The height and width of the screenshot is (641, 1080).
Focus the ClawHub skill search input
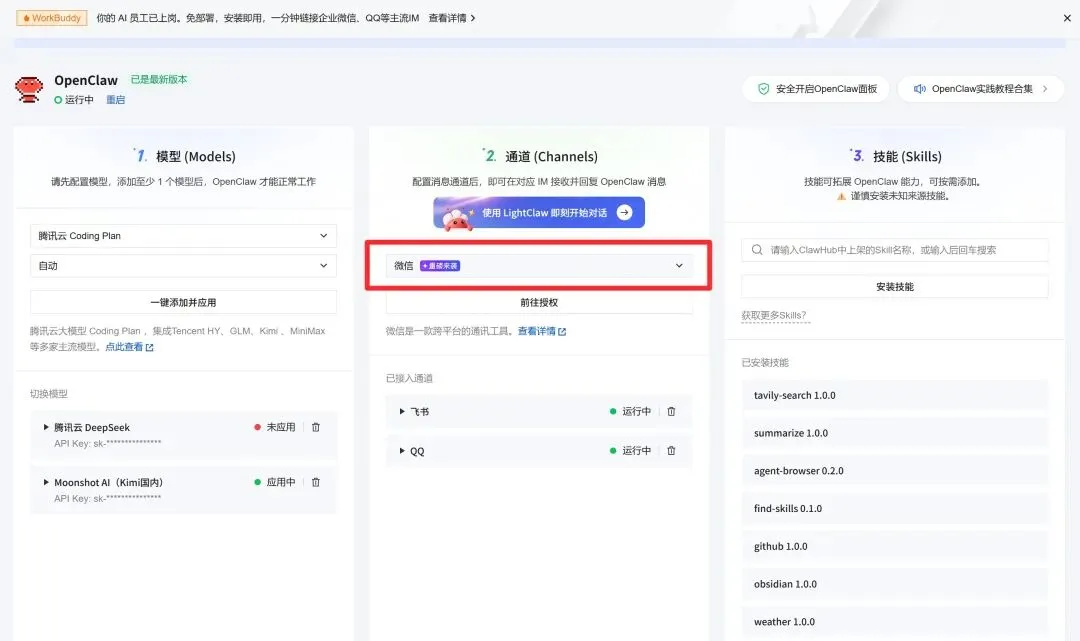895,250
